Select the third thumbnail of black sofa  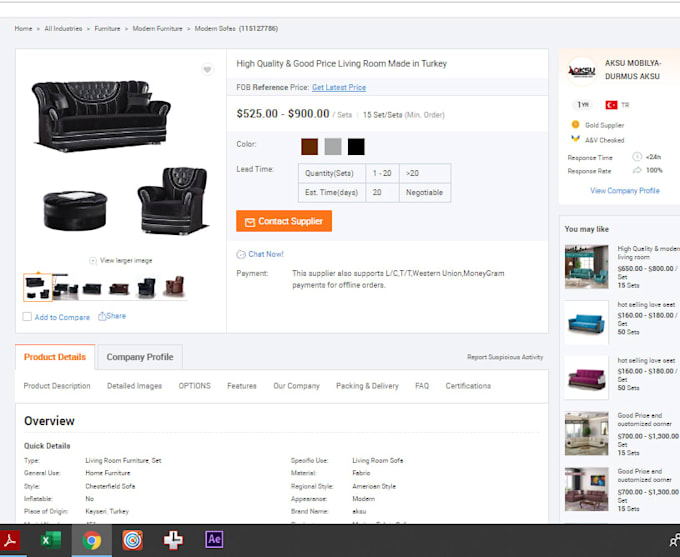coord(92,288)
